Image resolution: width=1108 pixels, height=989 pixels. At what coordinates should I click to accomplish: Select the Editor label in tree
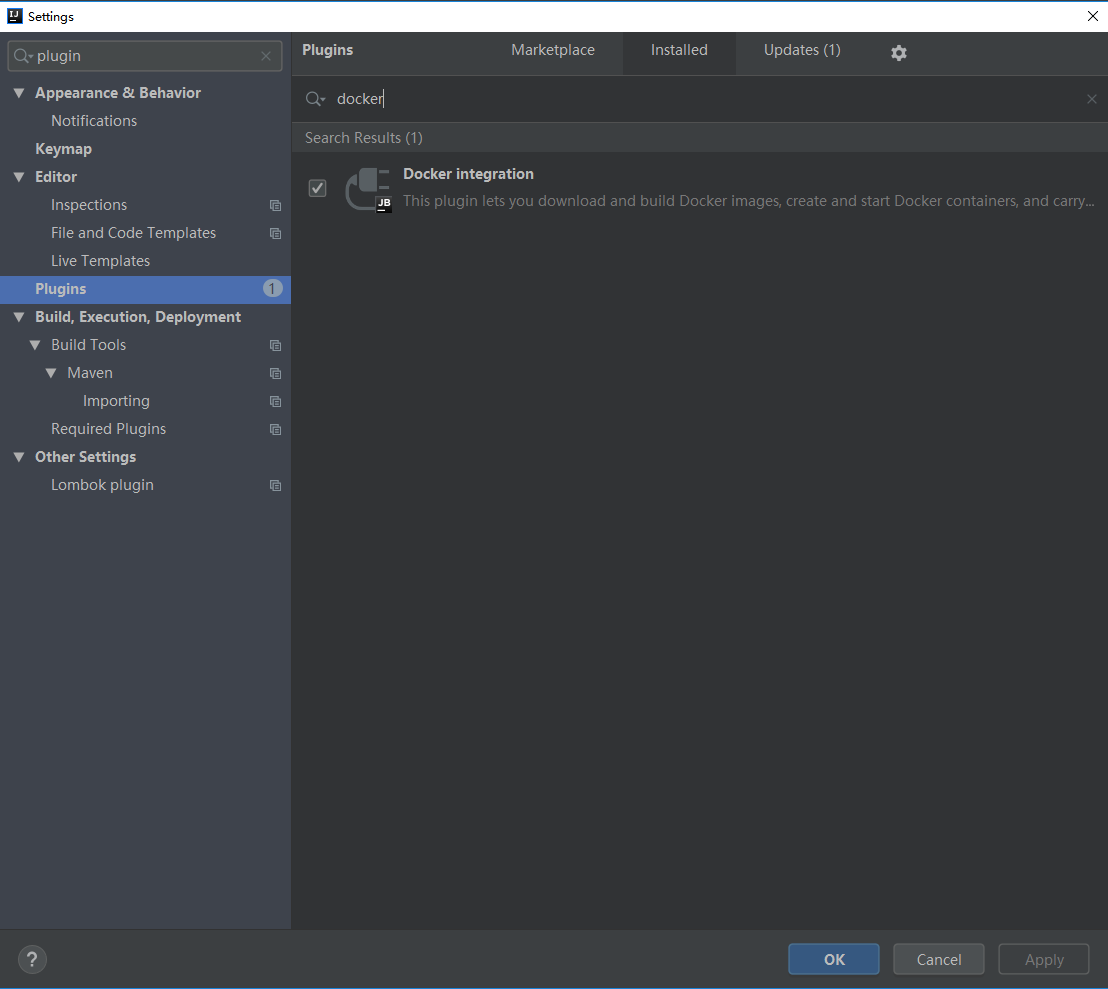[56, 177]
